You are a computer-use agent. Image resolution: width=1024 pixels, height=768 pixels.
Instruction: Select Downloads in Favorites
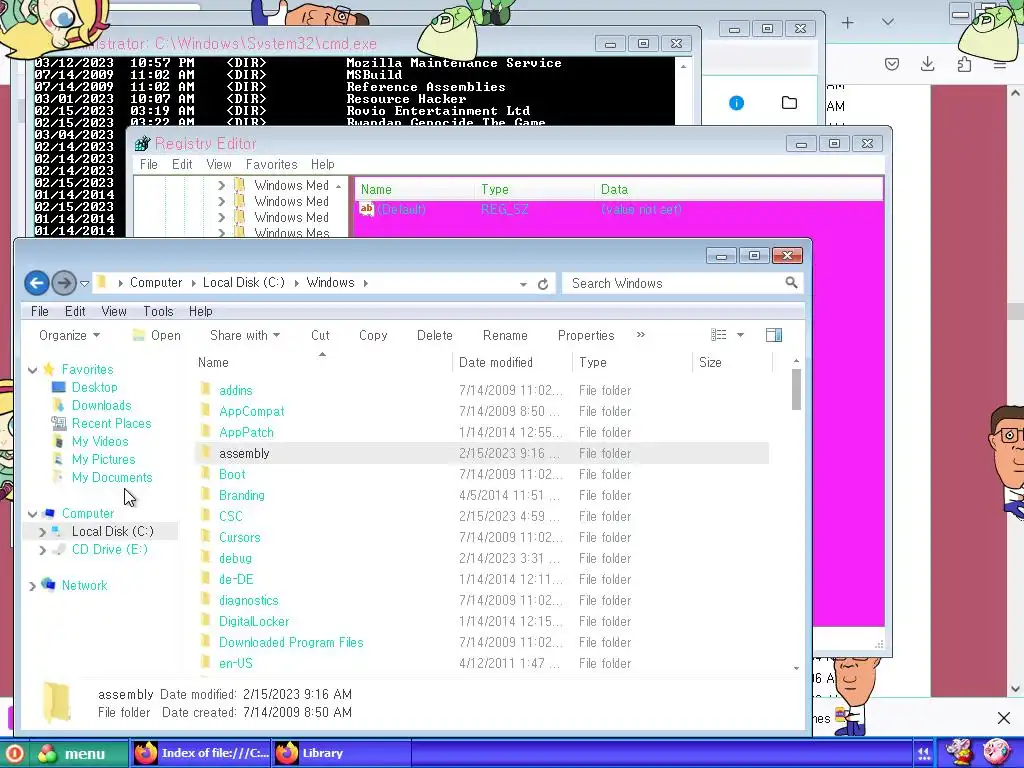[x=101, y=406]
